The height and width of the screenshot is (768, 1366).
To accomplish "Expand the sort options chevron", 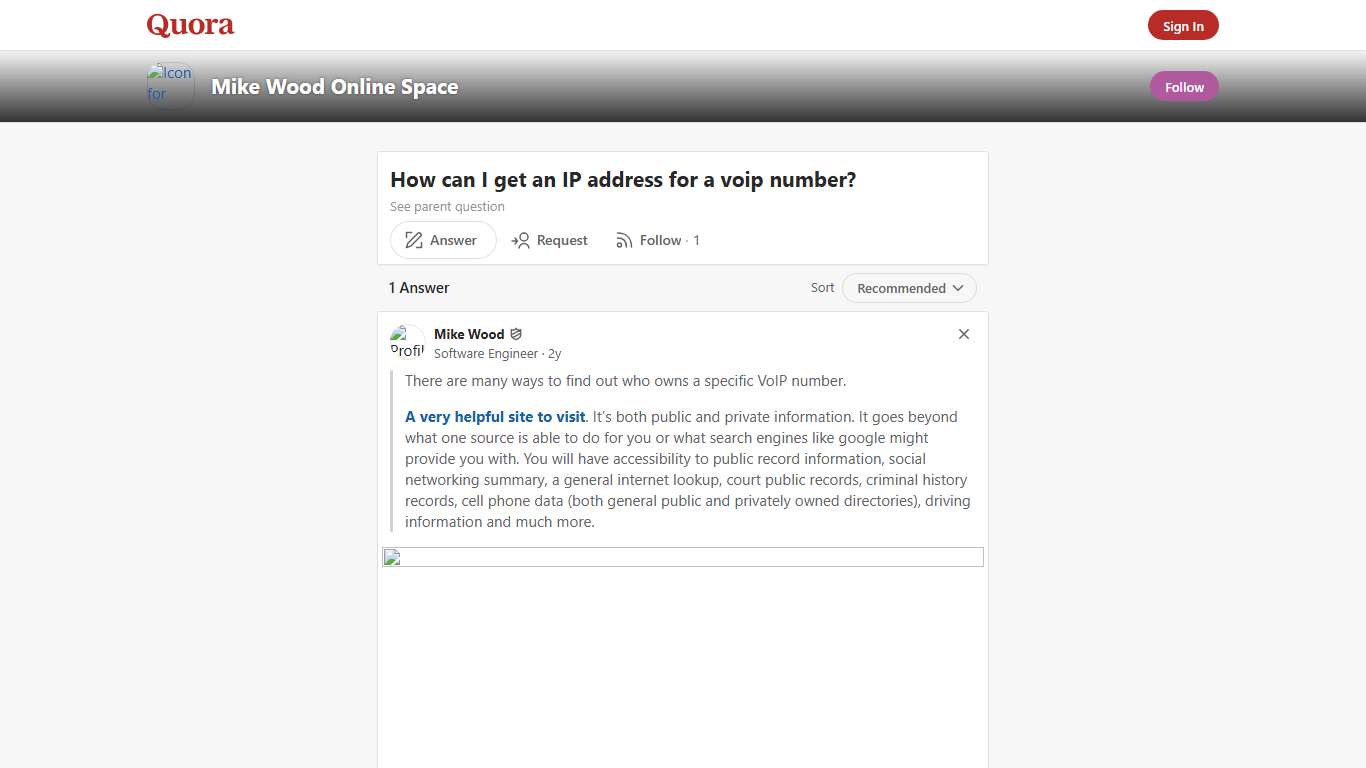I will (x=959, y=288).
